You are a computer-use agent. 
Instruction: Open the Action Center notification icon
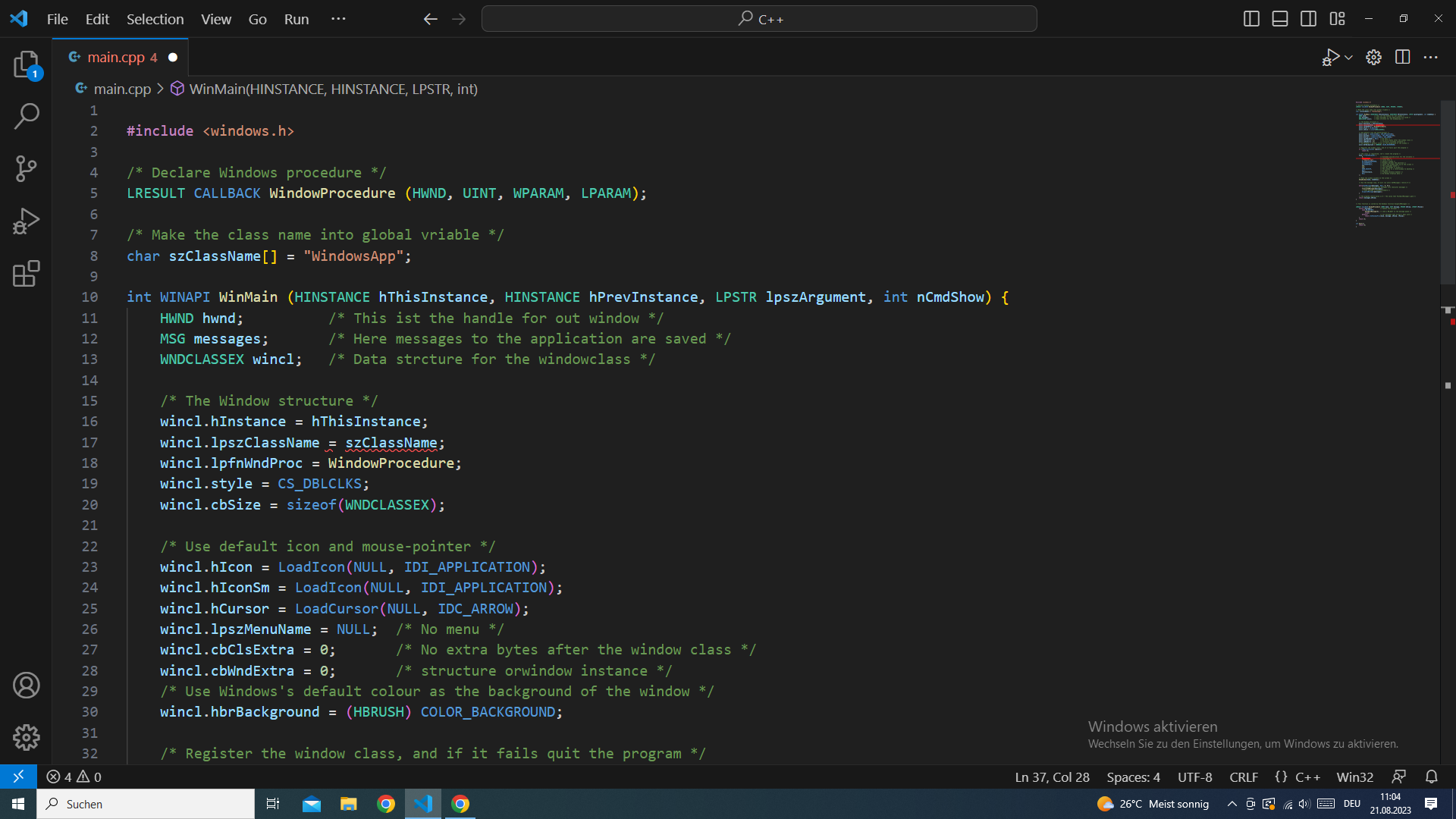(x=1430, y=804)
